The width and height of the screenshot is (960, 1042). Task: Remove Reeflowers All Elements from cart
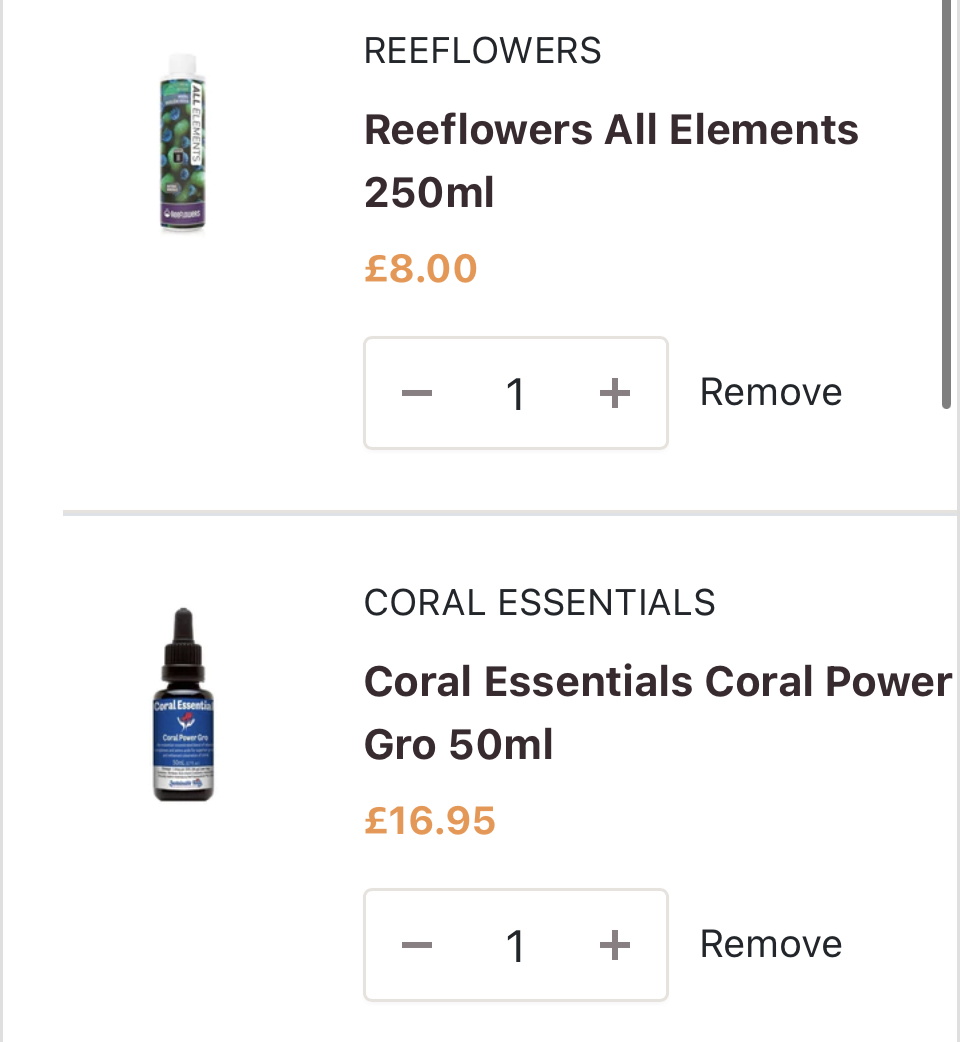point(770,392)
